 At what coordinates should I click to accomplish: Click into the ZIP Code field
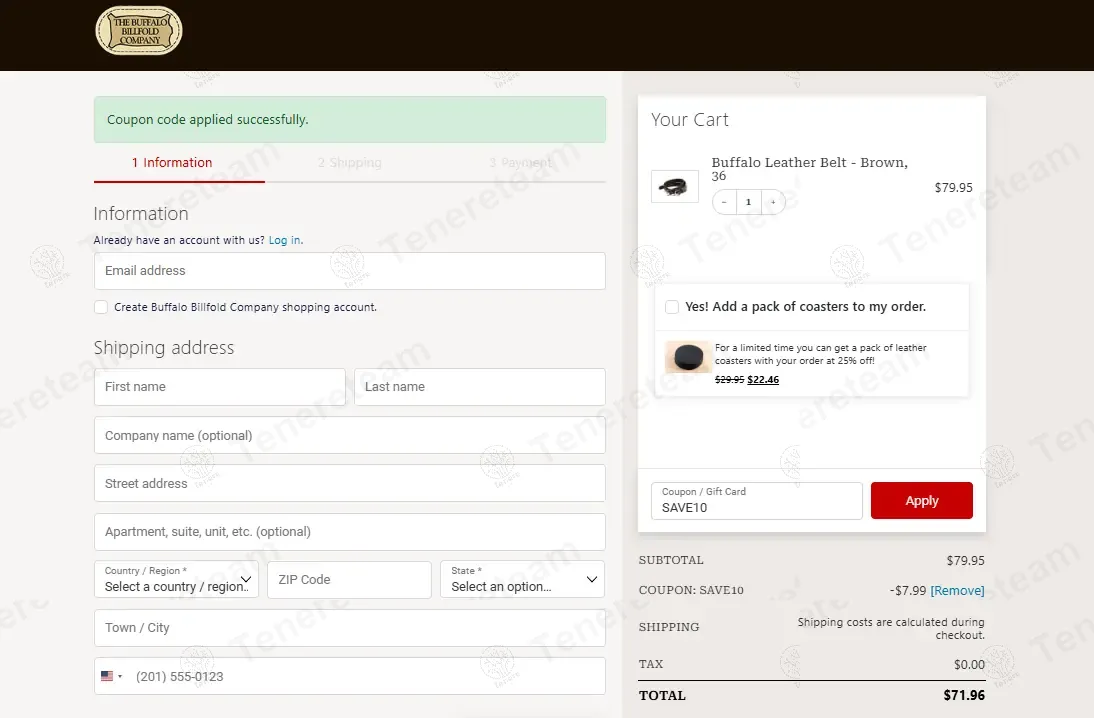click(x=350, y=579)
